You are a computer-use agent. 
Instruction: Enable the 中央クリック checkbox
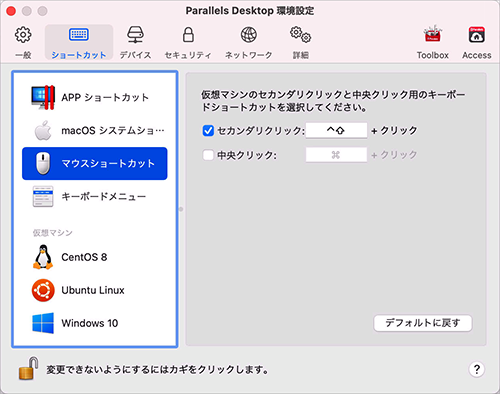pyautogui.click(x=208, y=155)
